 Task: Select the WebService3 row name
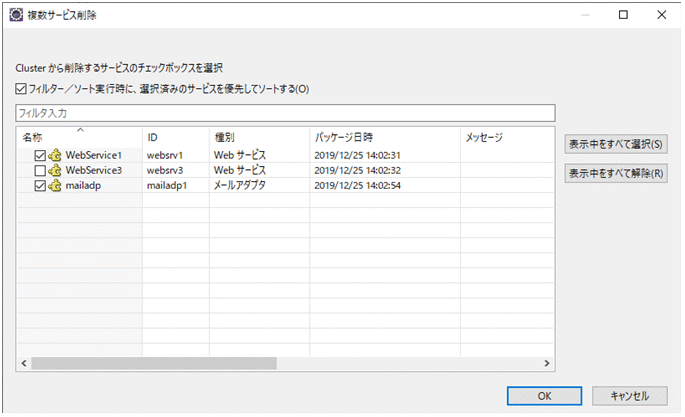(x=93, y=170)
